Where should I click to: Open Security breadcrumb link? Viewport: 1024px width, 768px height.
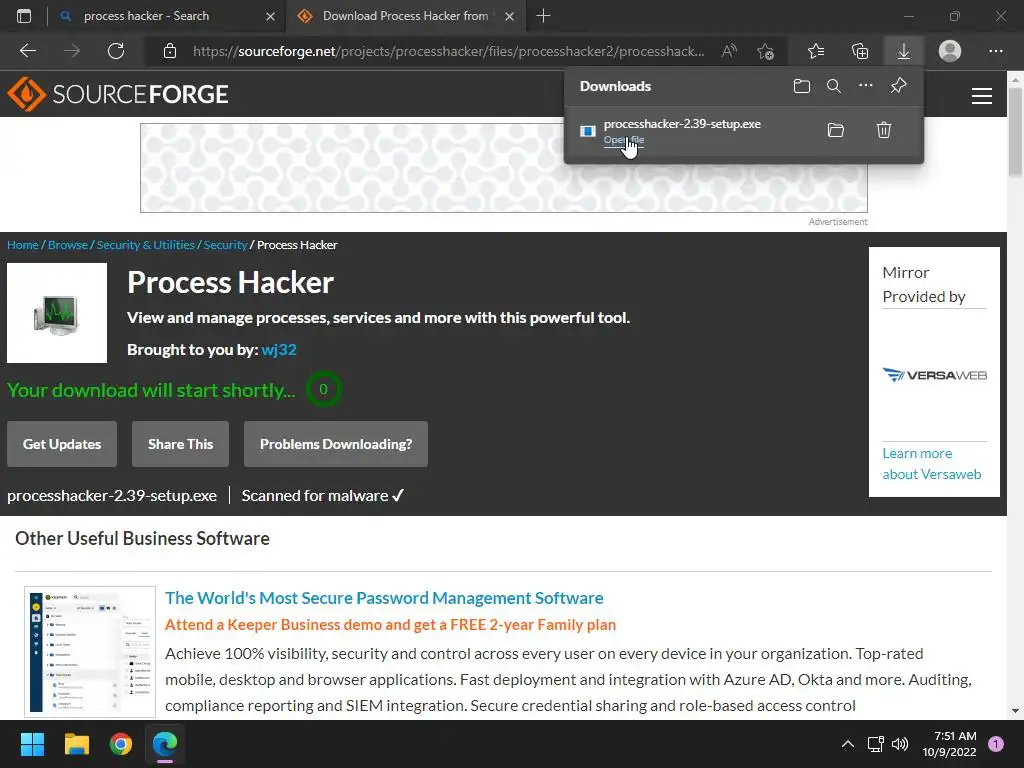coord(225,245)
